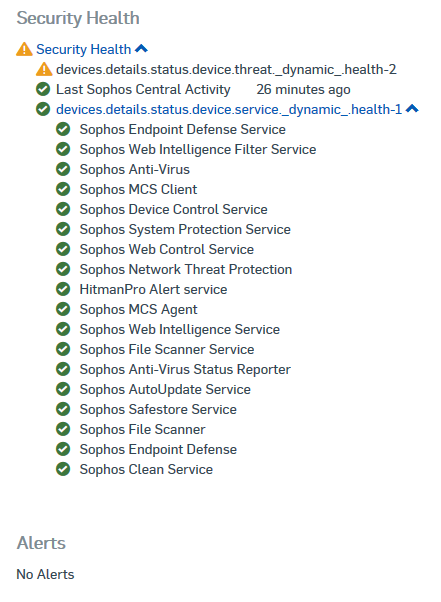Click the threat health-2 warning text
This screenshot has width=441, height=602.
tap(226, 69)
